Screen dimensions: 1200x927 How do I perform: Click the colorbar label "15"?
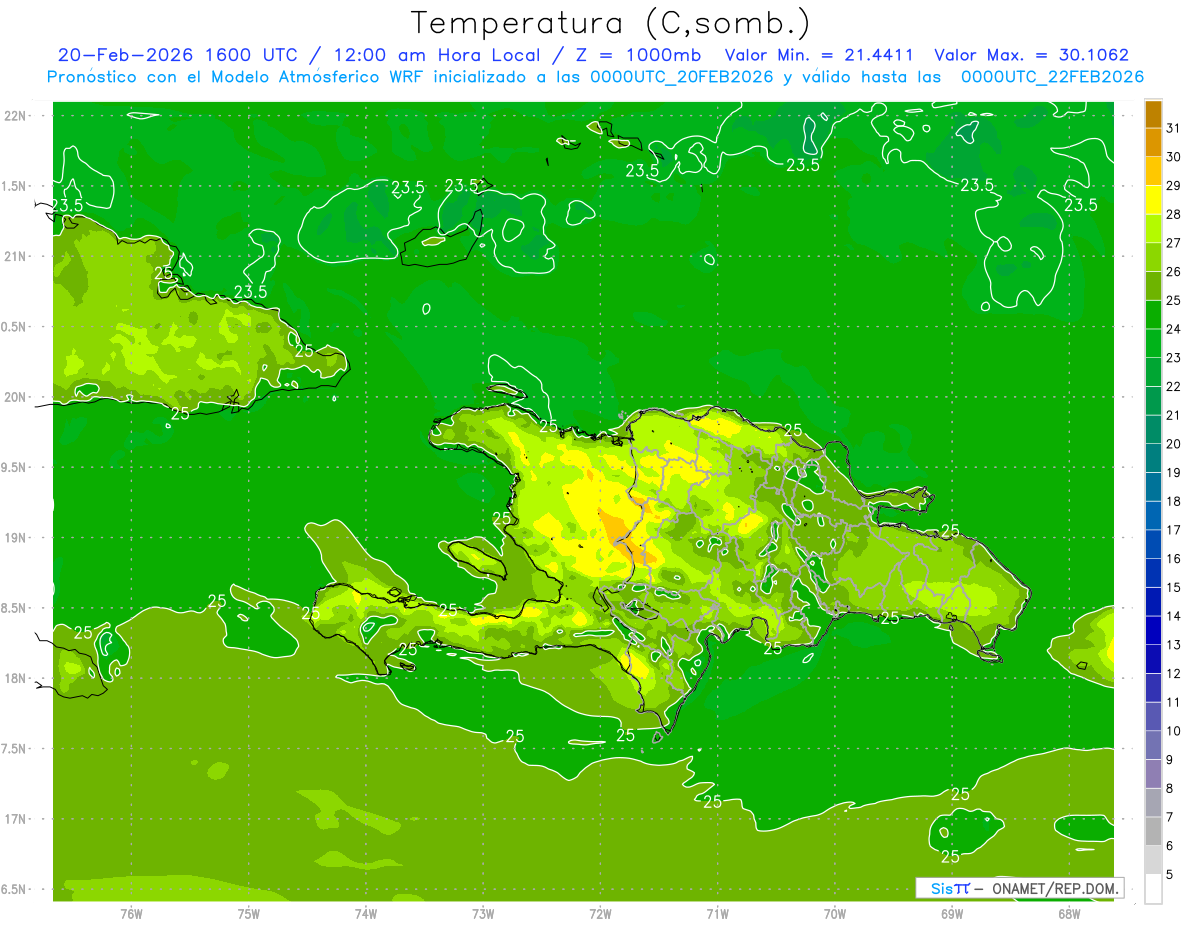coord(1174,588)
